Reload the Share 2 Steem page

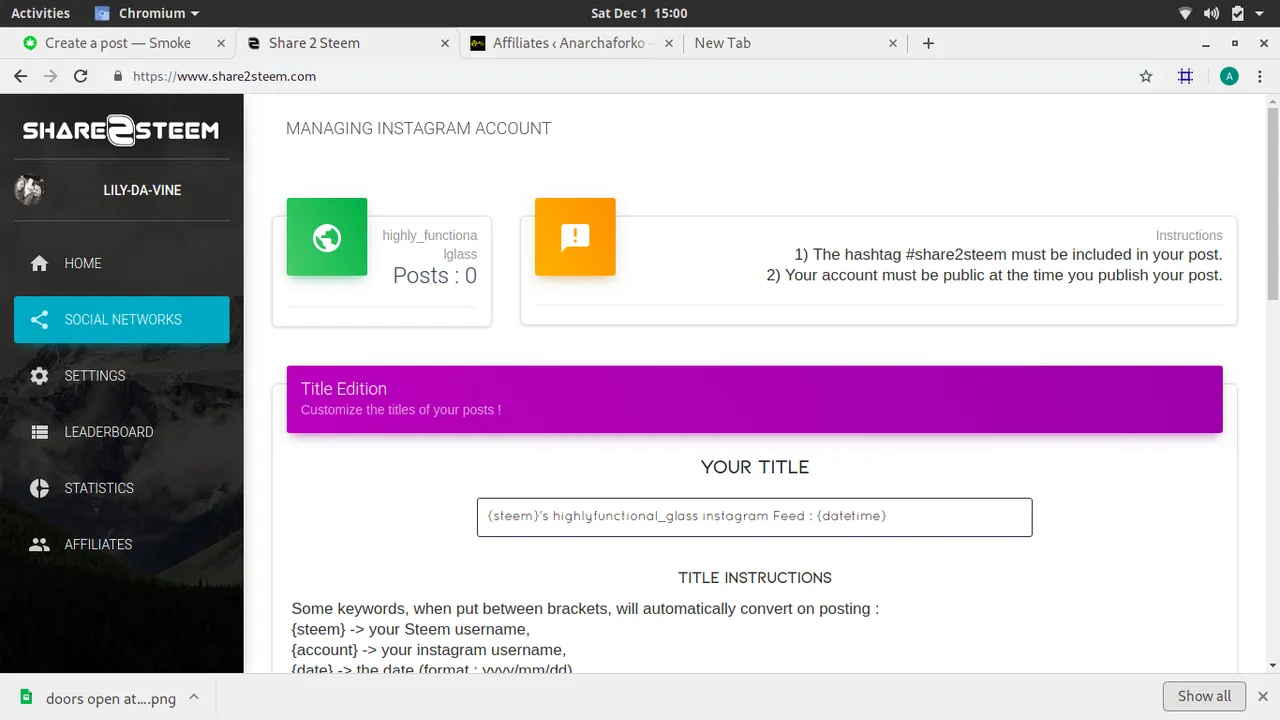(x=81, y=76)
